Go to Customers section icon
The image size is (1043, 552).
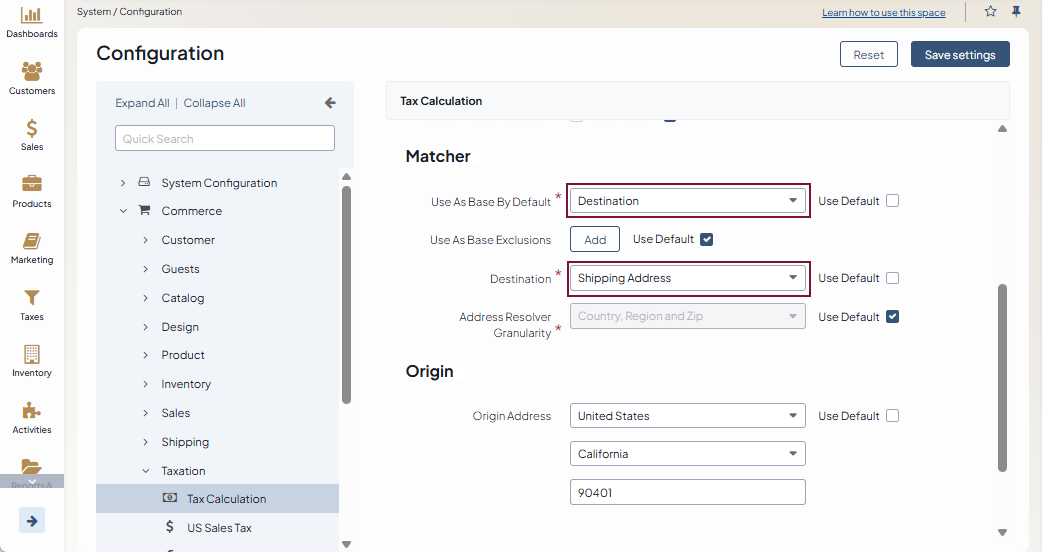(x=32, y=72)
